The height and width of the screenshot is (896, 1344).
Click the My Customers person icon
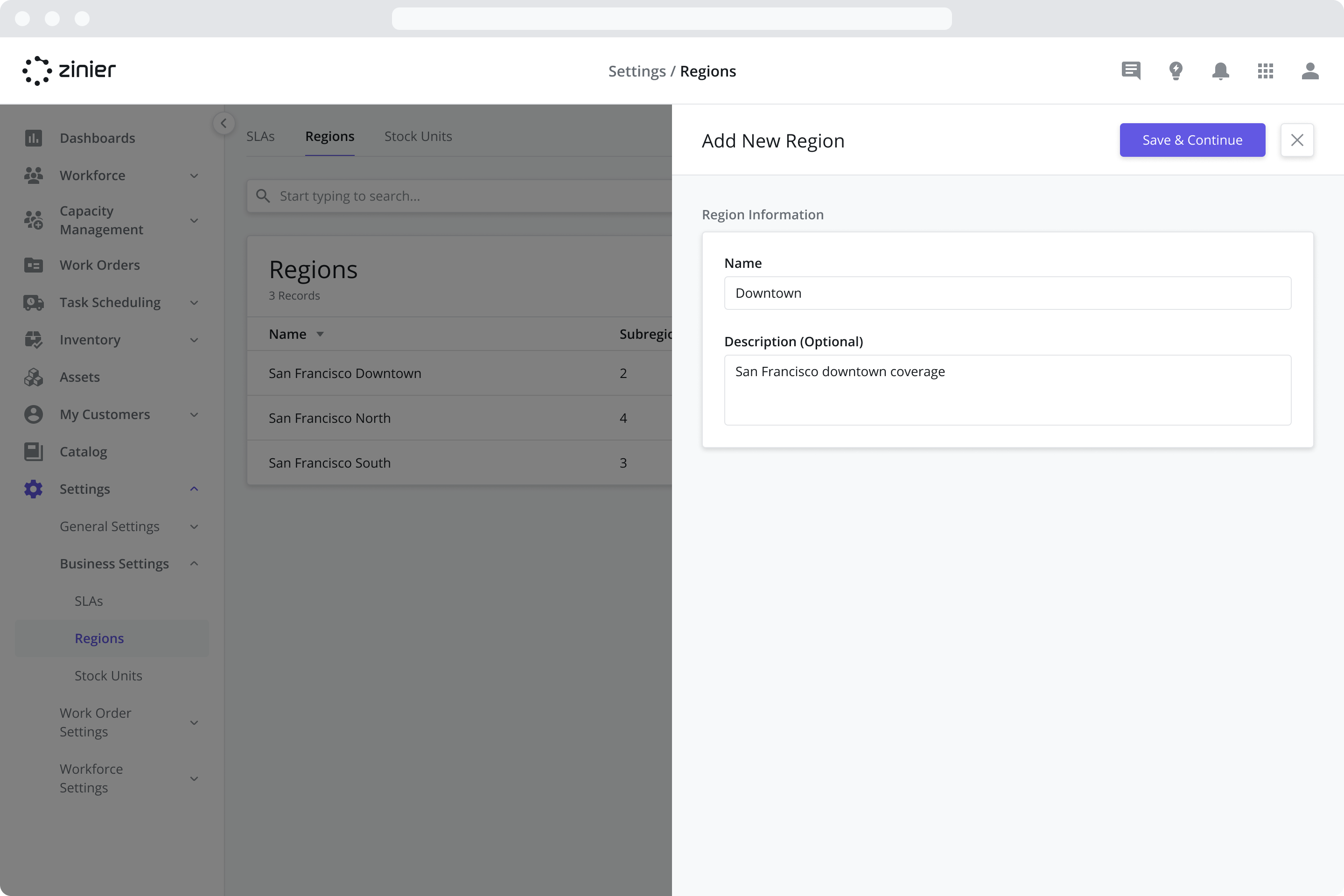click(x=34, y=414)
